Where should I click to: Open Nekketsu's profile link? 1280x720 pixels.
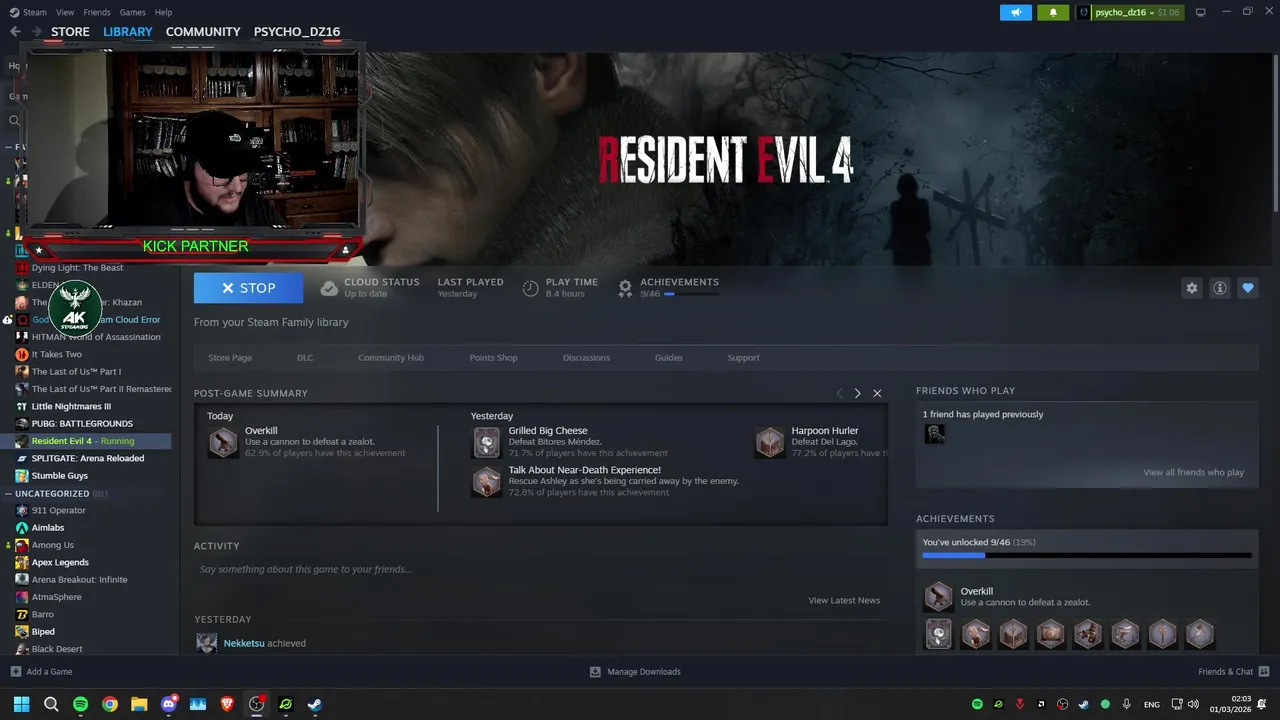(244, 643)
